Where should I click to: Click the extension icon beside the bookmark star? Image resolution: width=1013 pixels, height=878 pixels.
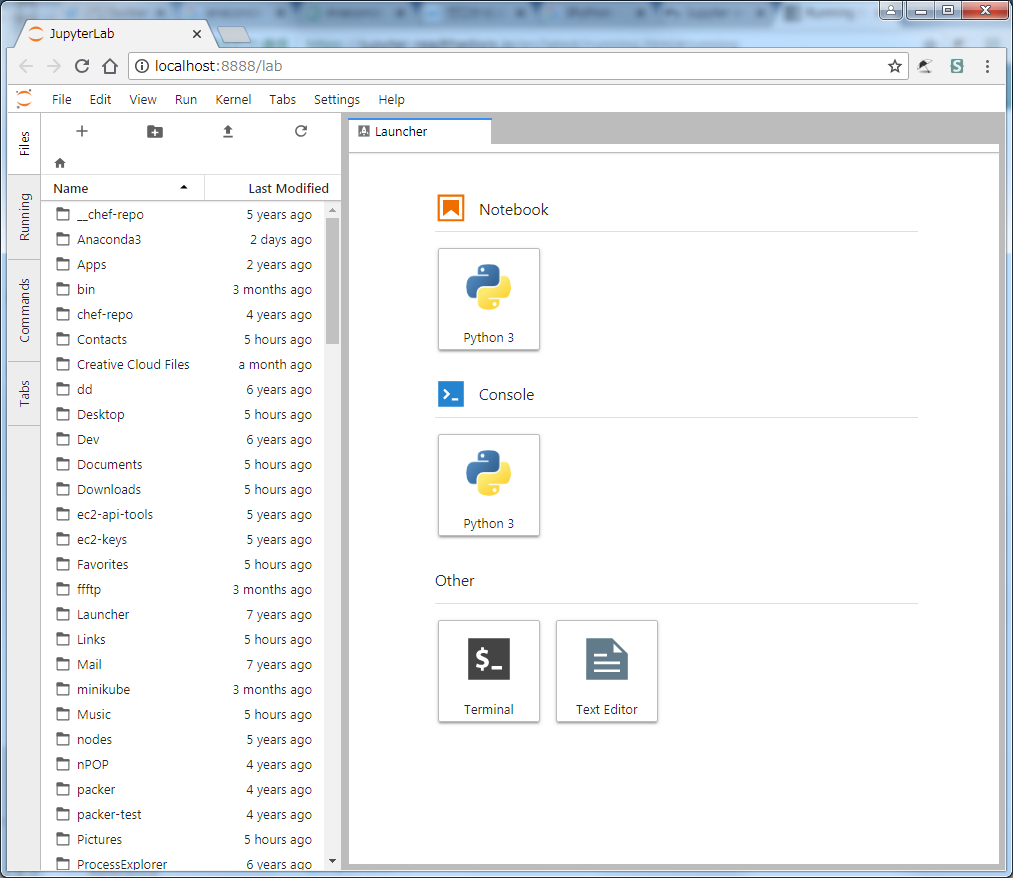coord(925,66)
